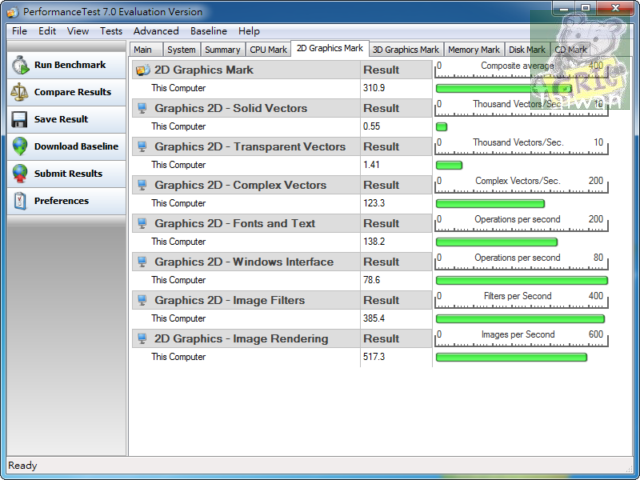Click the Run Benchmark button label

(70, 65)
